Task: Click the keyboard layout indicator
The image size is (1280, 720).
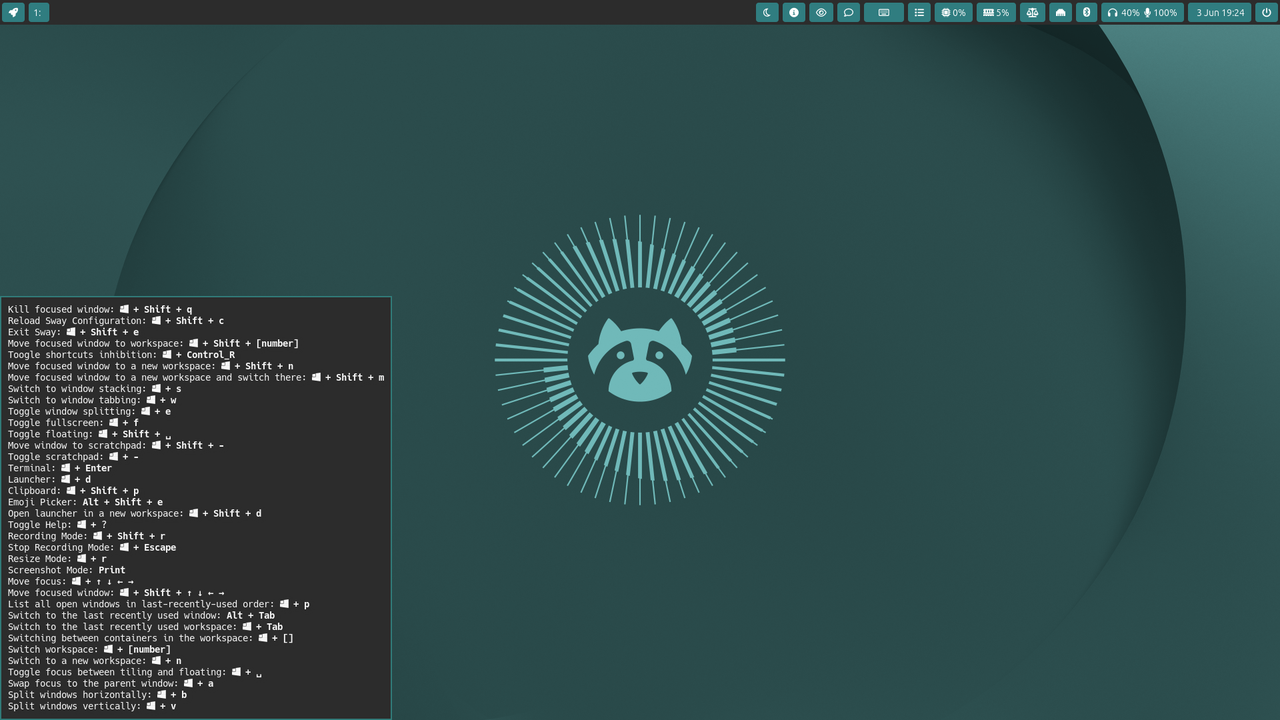Action: (884, 13)
